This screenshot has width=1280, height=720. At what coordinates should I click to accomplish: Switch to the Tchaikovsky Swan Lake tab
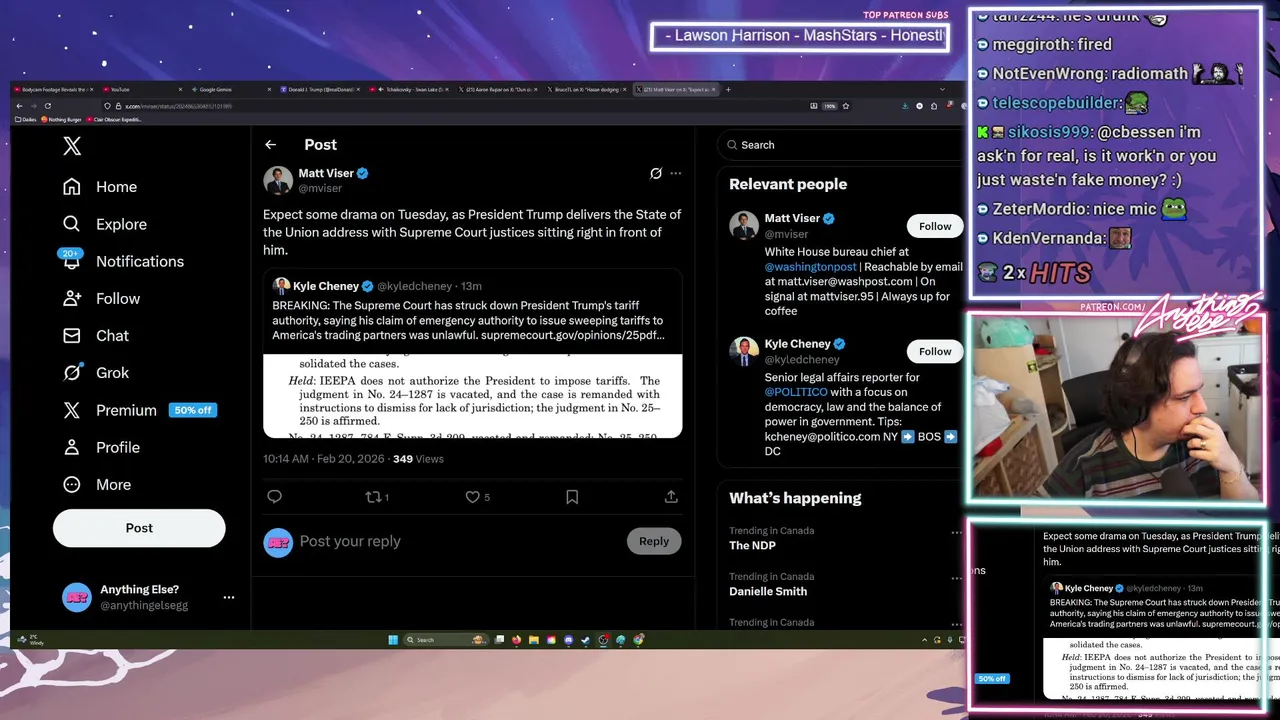[x=409, y=89]
